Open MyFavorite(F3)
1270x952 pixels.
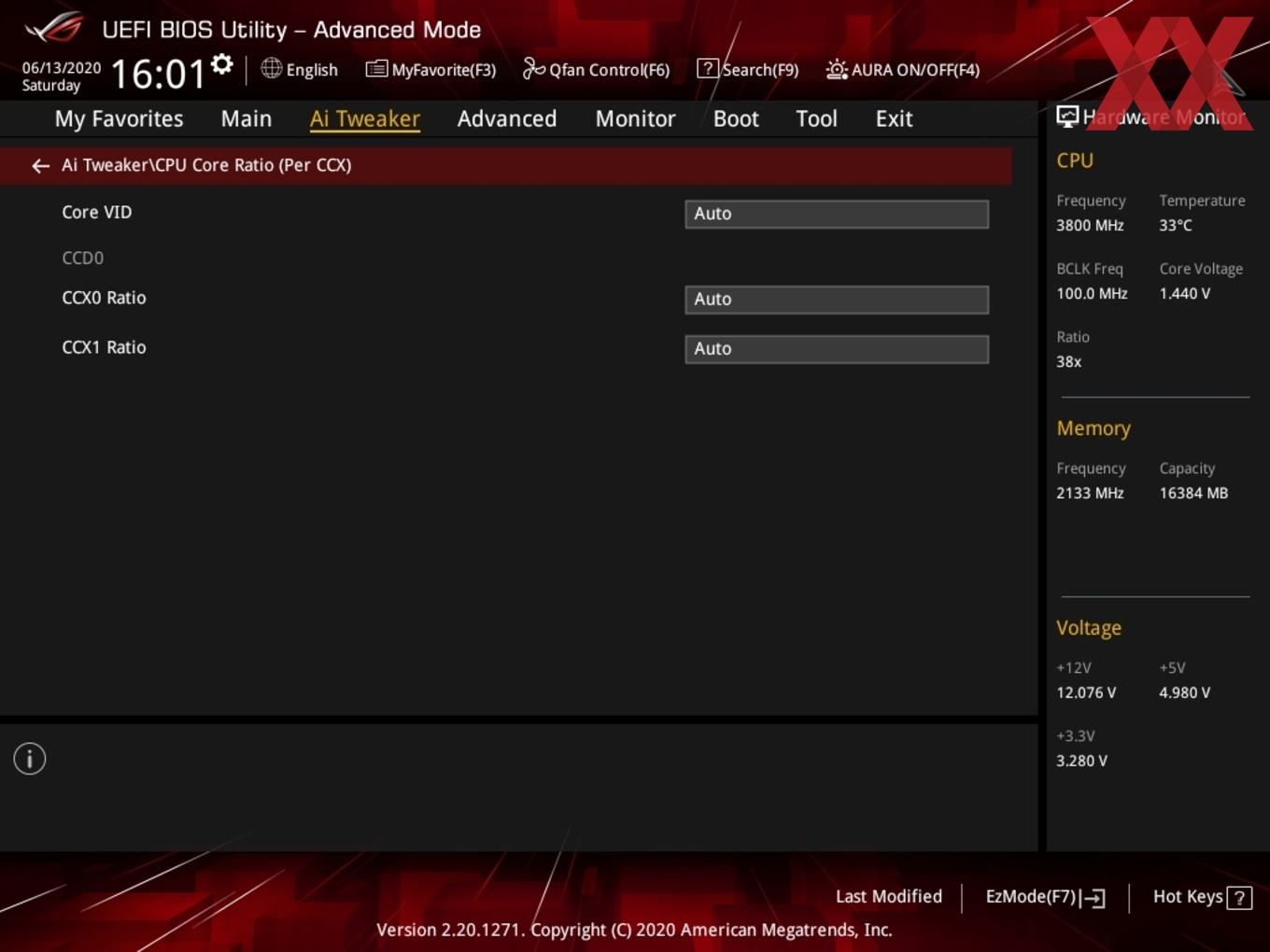coord(444,70)
